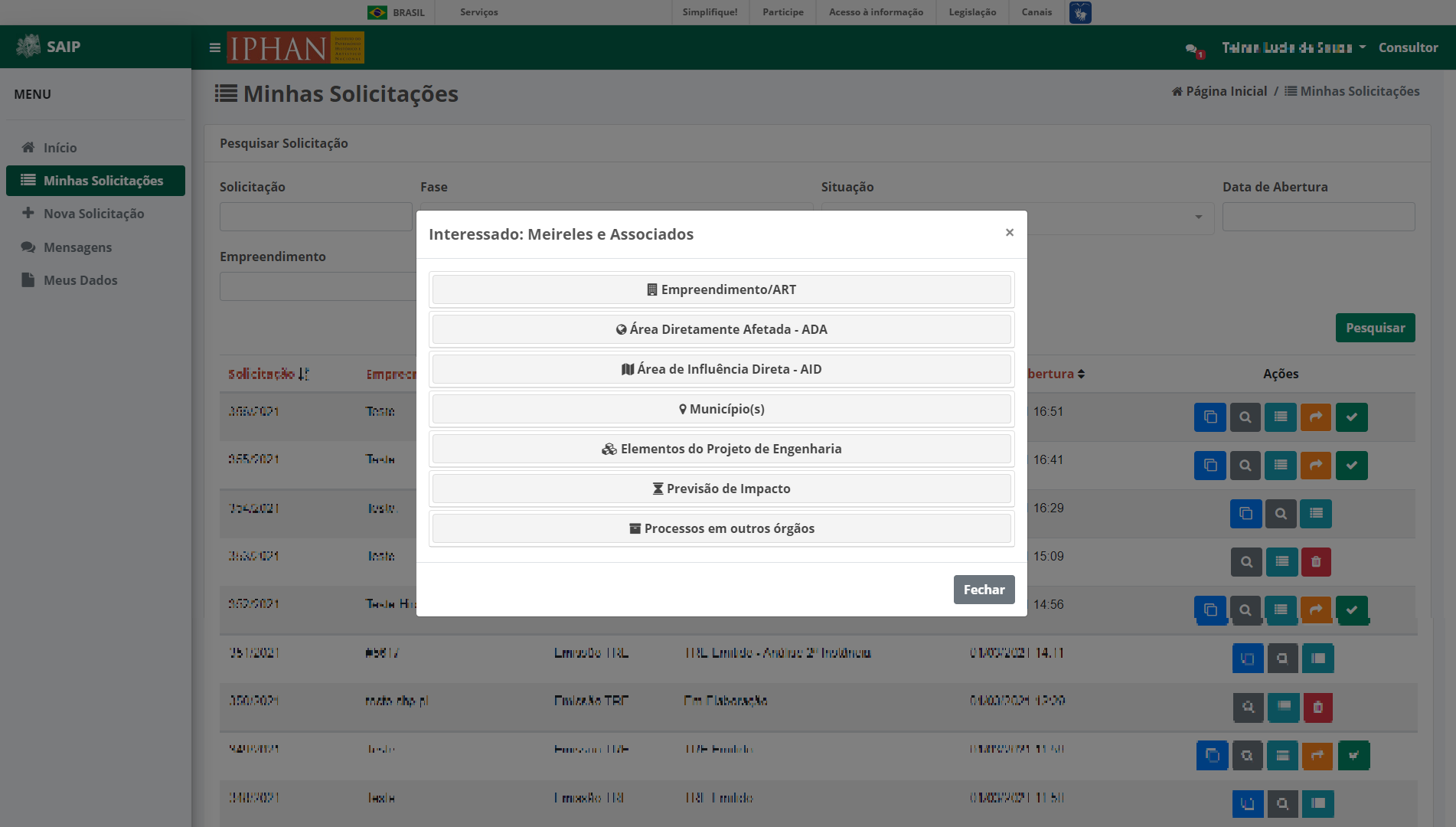Expand the Empreendimento/ART section

click(x=722, y=289)
